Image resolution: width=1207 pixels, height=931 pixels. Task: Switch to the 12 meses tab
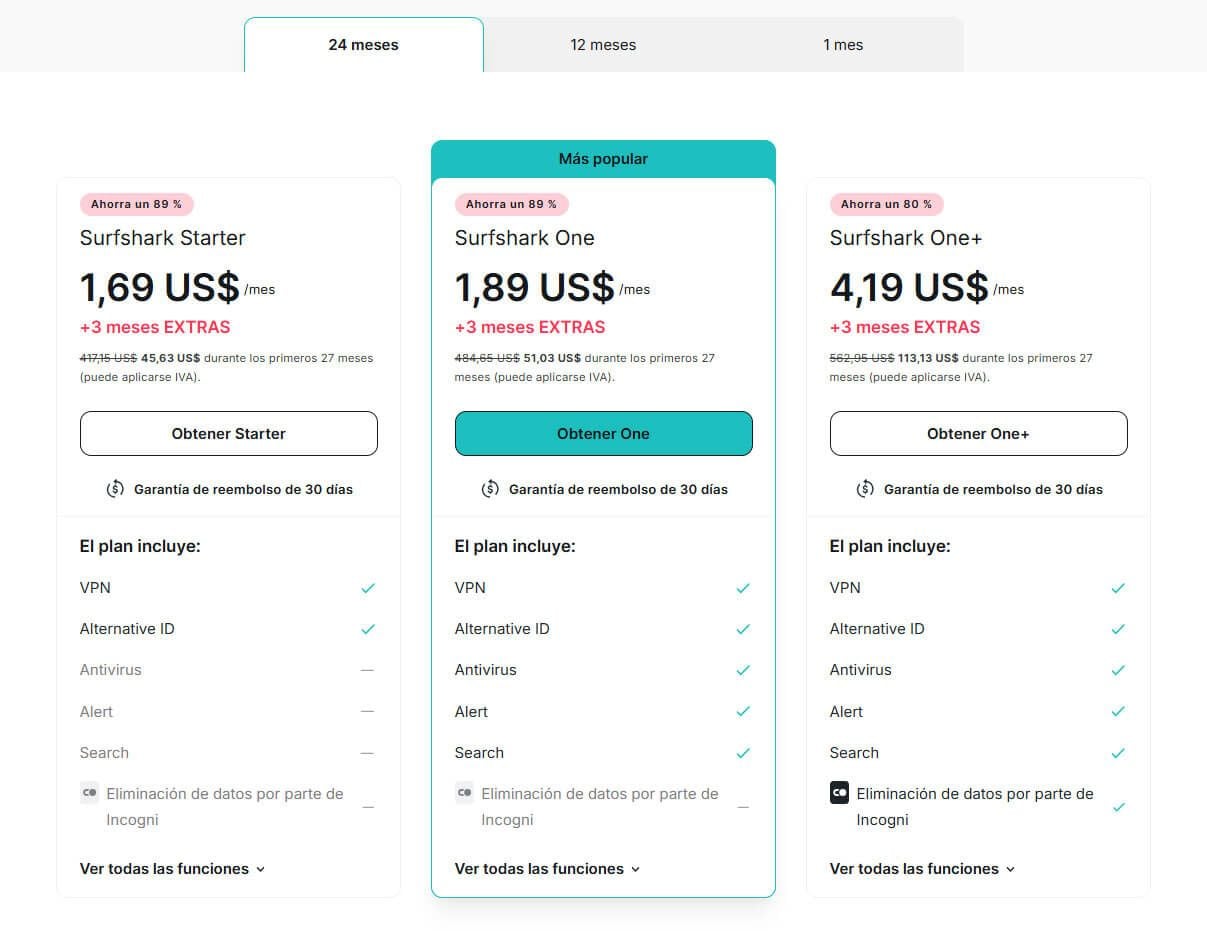(603, 44)
